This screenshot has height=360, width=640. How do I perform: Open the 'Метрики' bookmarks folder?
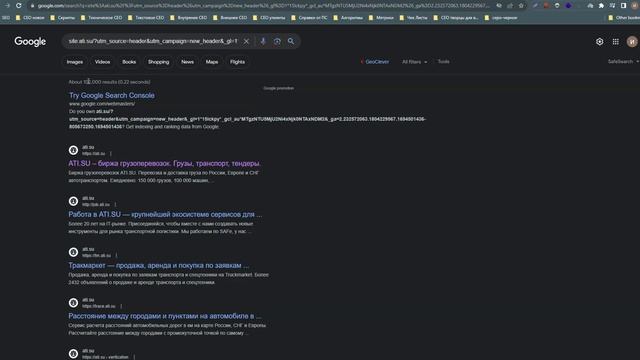[381, 18]
